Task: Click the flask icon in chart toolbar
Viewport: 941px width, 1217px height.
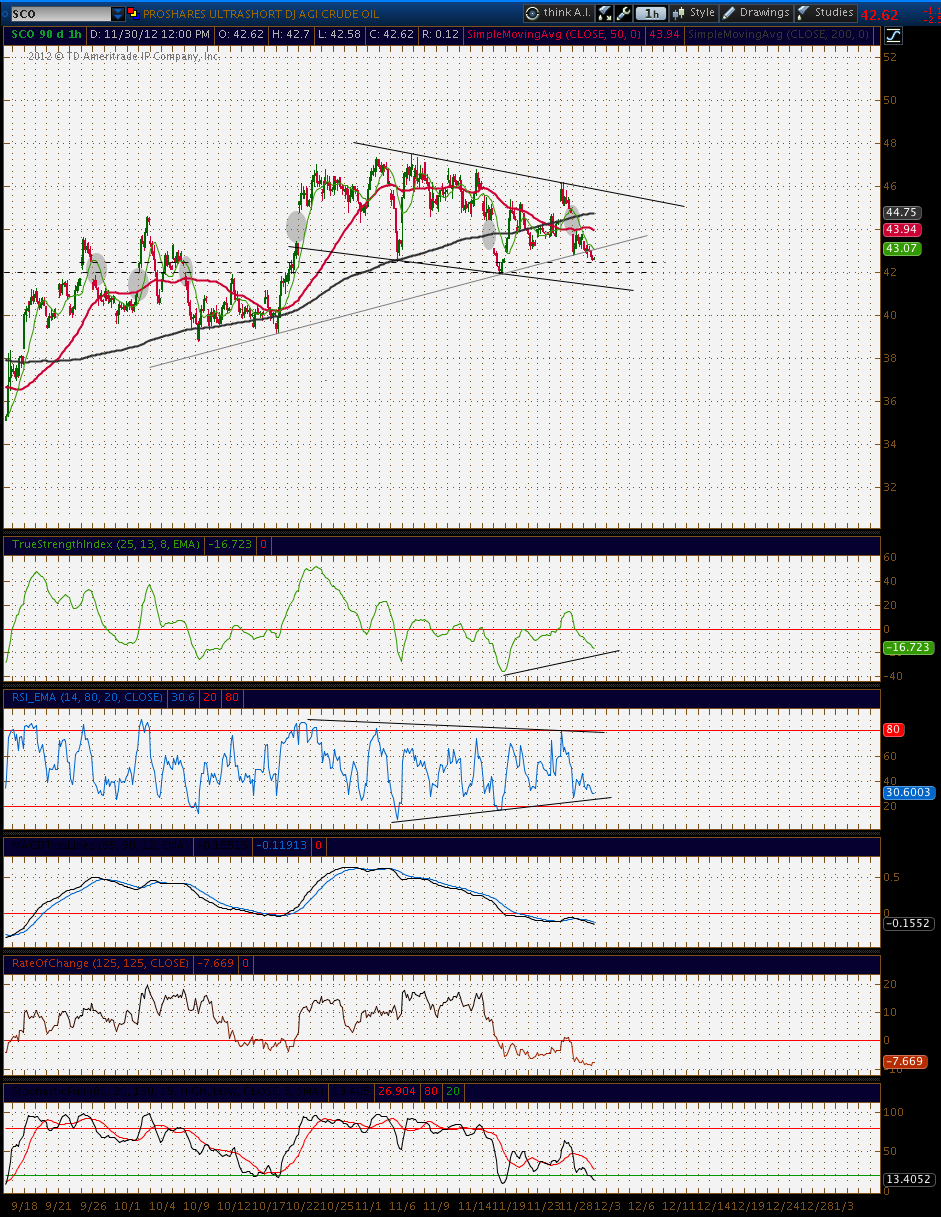Action: [x=606, y=13]
